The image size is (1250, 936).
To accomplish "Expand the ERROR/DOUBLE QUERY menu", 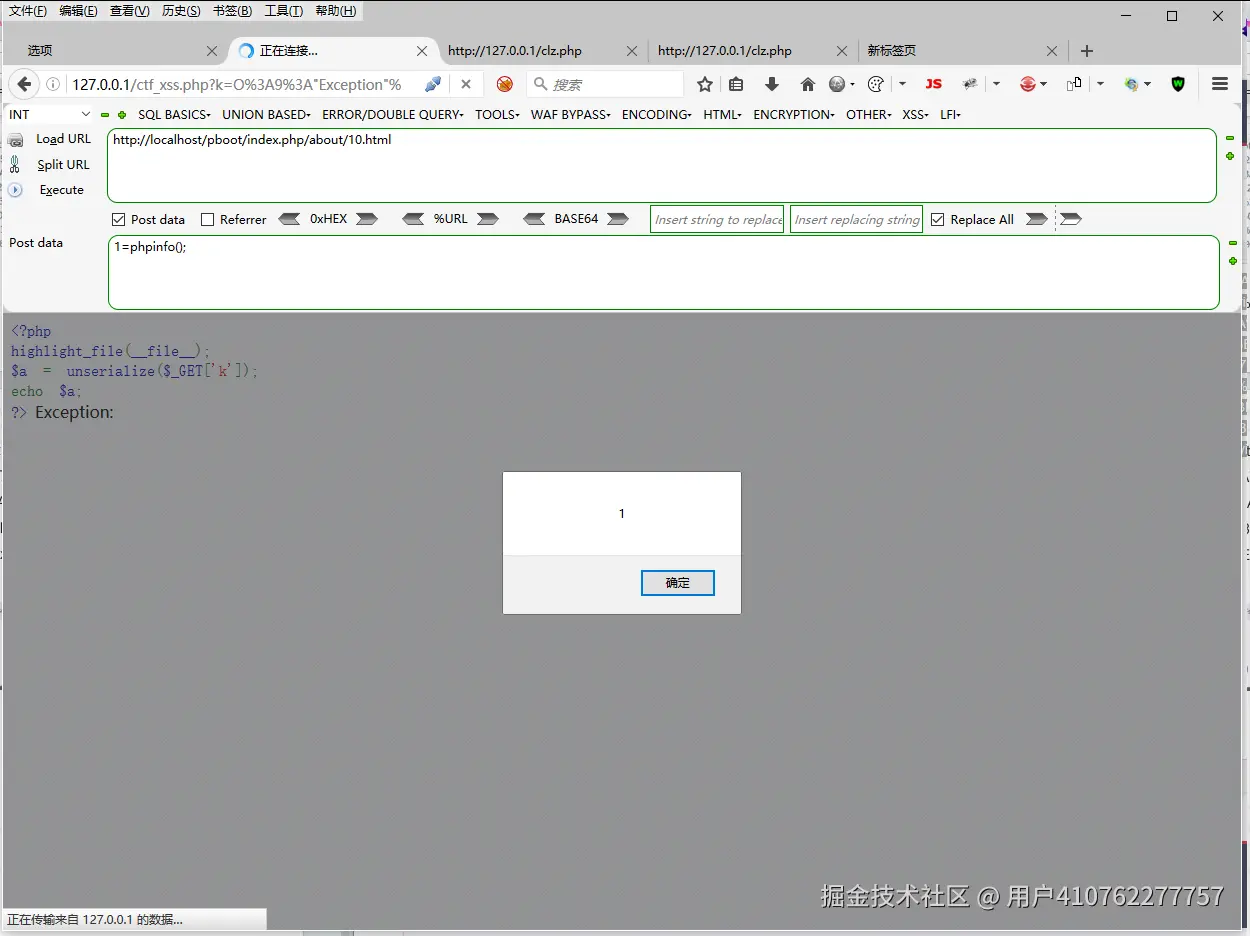I will (393, 115).
